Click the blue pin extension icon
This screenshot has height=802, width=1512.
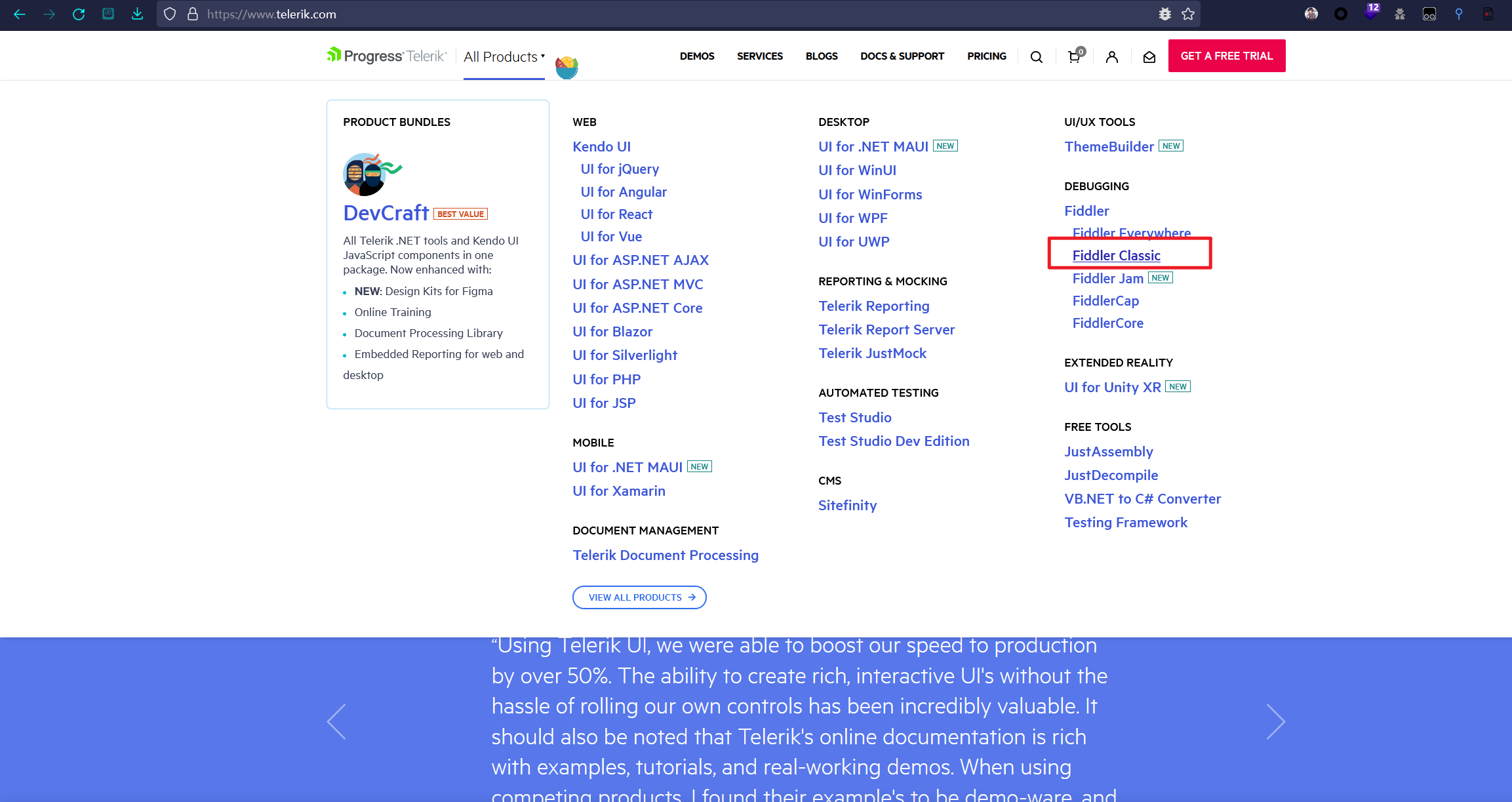pyautogui.click(x=1459, y=14)
